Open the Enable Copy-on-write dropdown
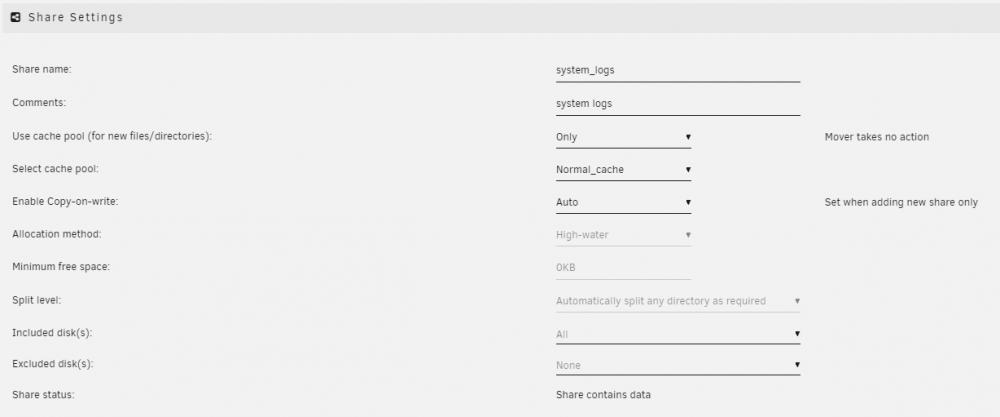Screen dimensions: 1000x417 [624, 202]
